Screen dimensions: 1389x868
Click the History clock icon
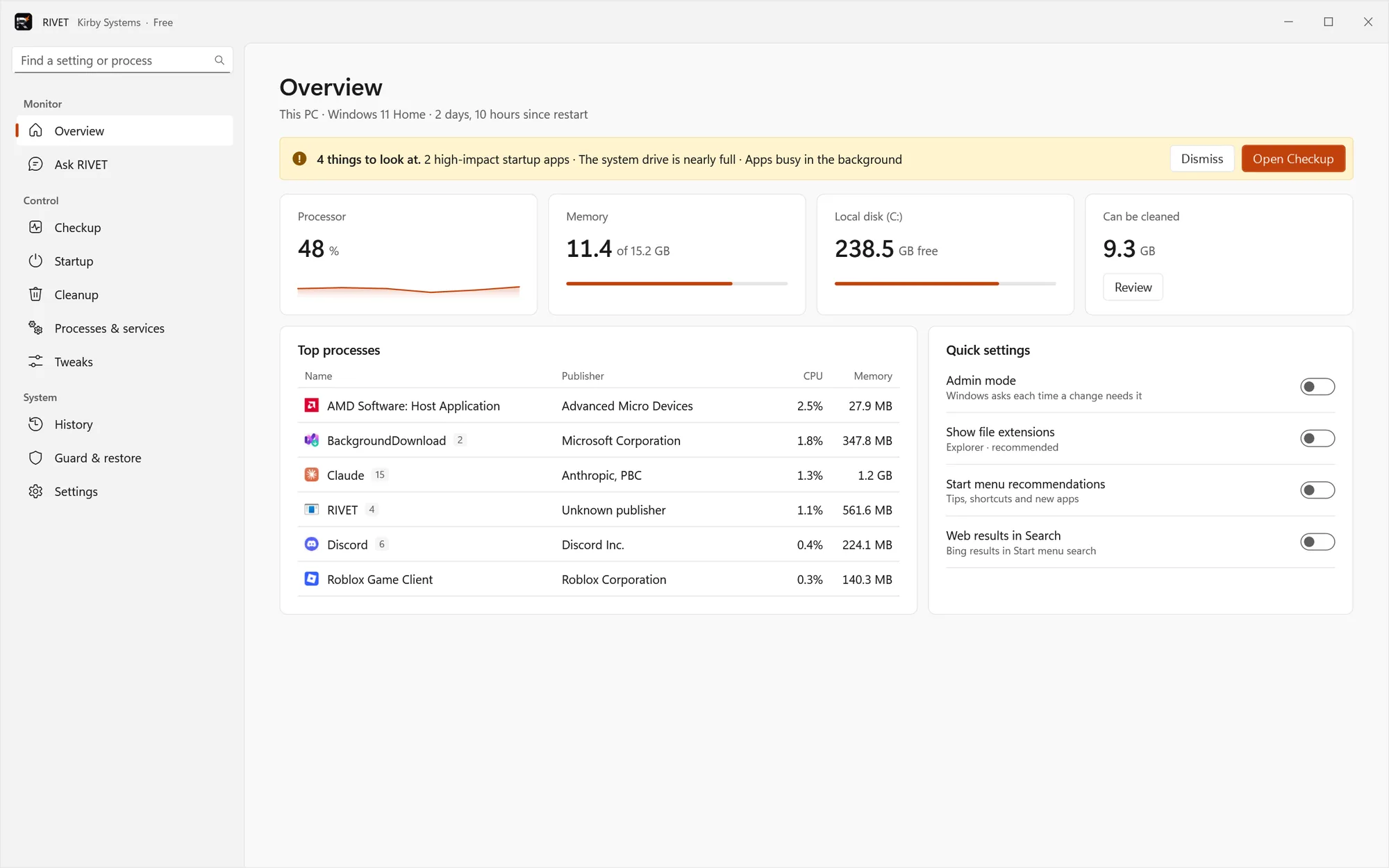tap(36, 424)
